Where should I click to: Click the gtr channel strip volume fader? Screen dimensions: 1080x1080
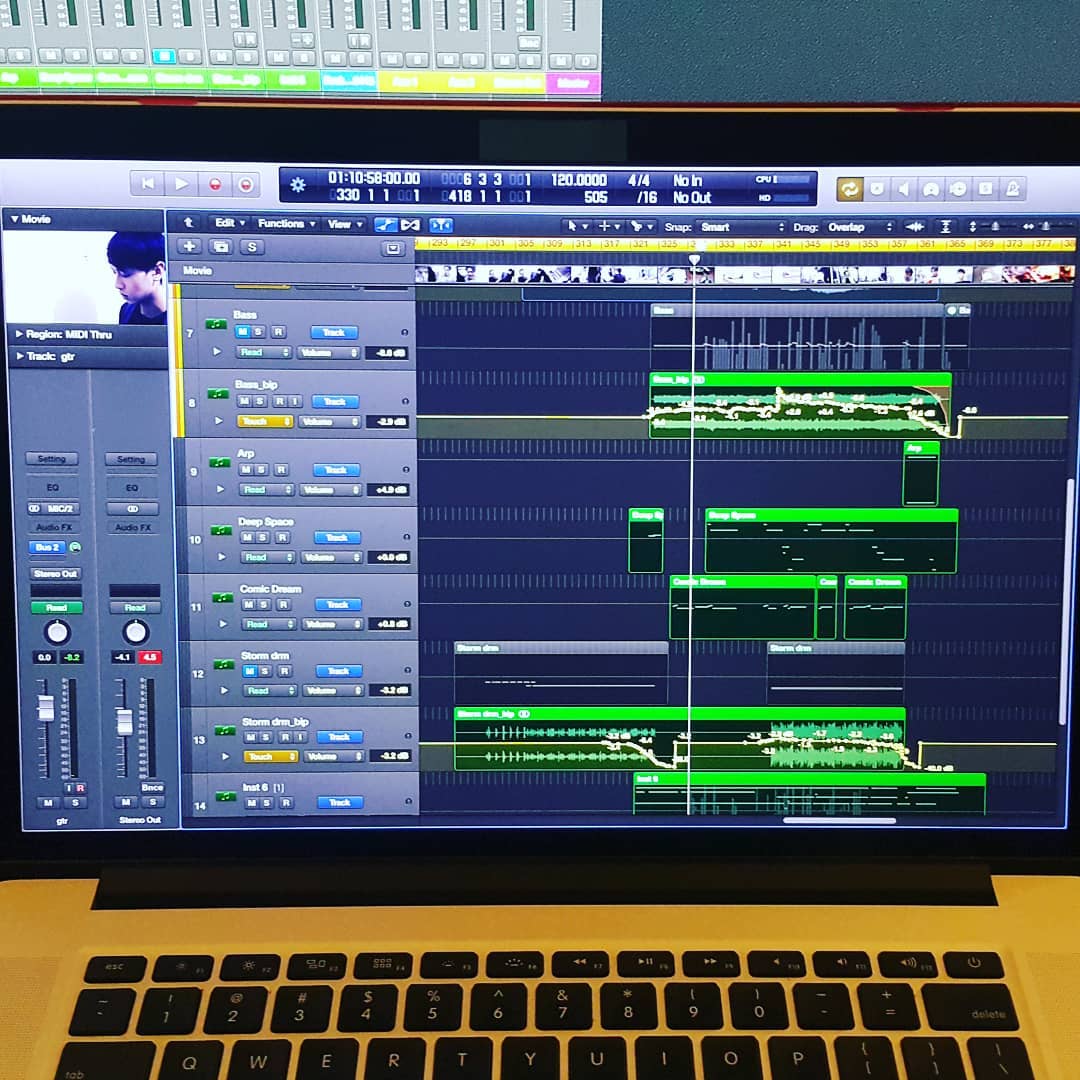46,709
